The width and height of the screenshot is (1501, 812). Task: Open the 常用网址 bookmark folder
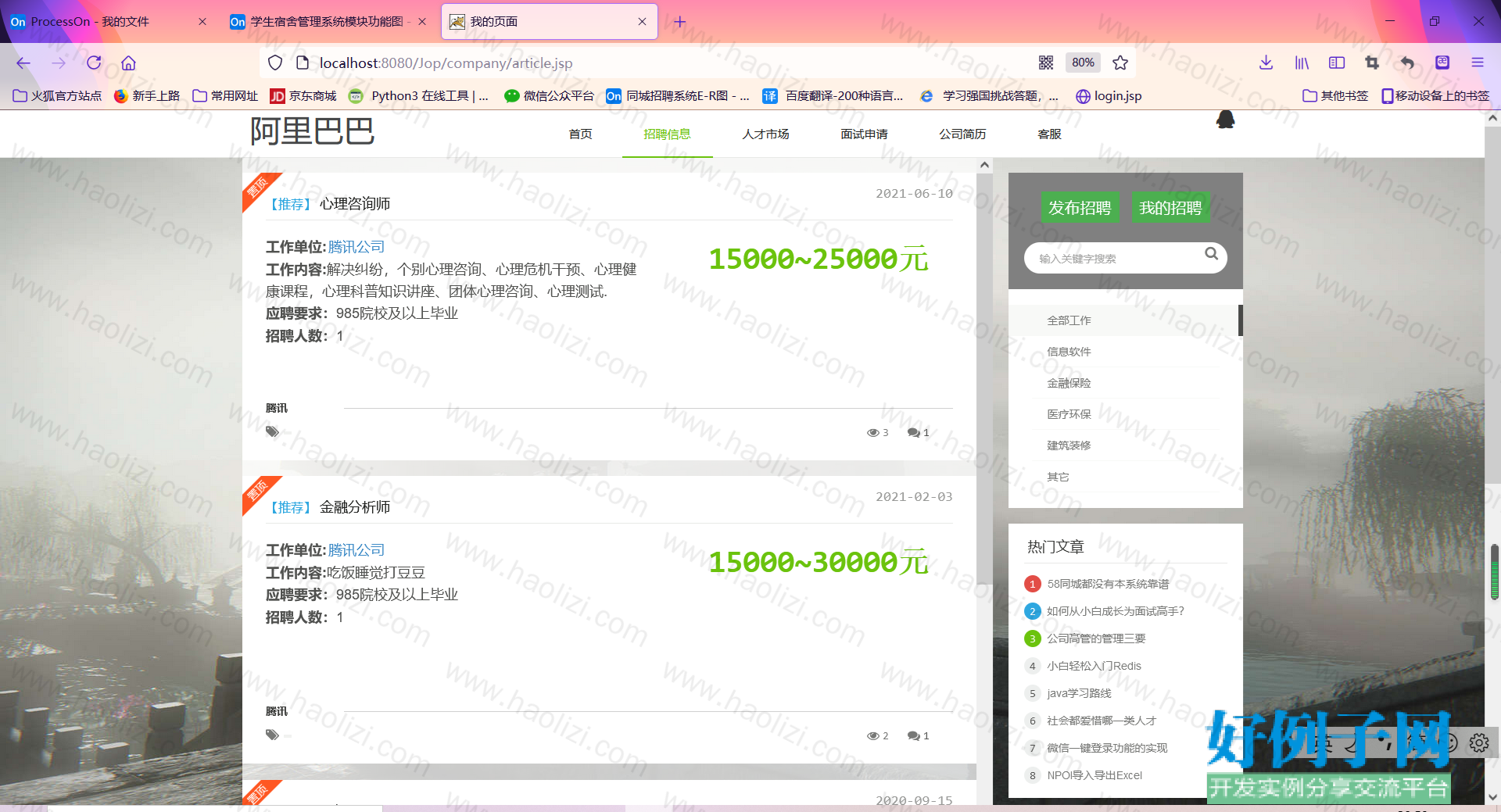pyautogui.click(x=225, y=96)
